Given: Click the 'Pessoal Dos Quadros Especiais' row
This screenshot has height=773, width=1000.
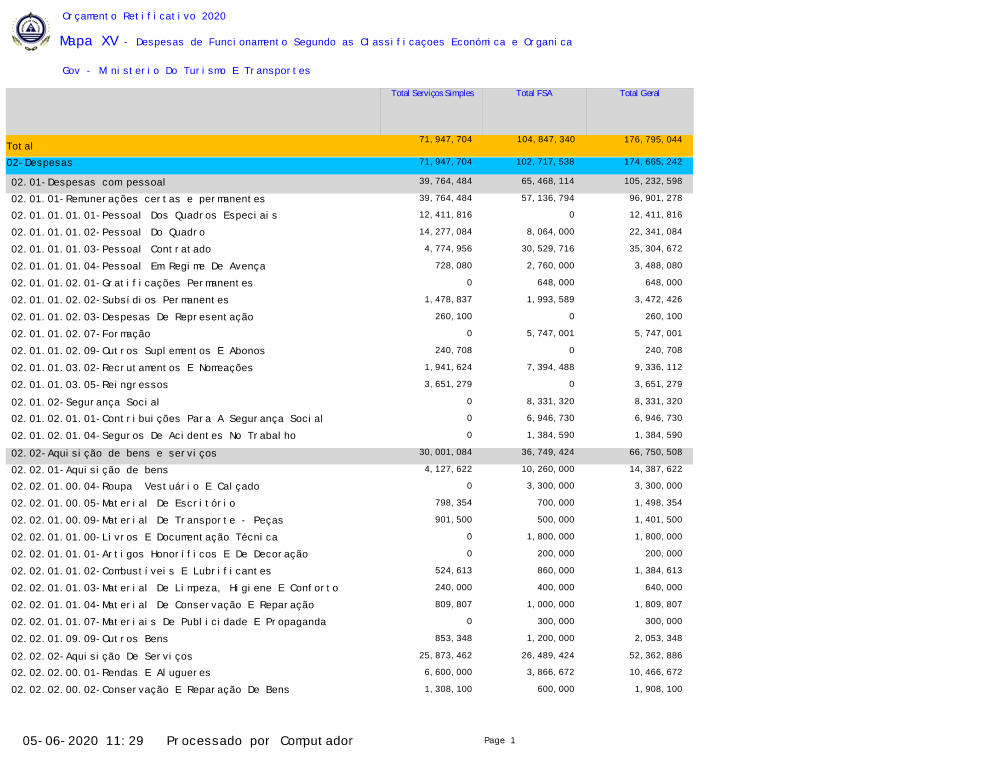Looking at the screenshot, I should (x=144, y=215).
